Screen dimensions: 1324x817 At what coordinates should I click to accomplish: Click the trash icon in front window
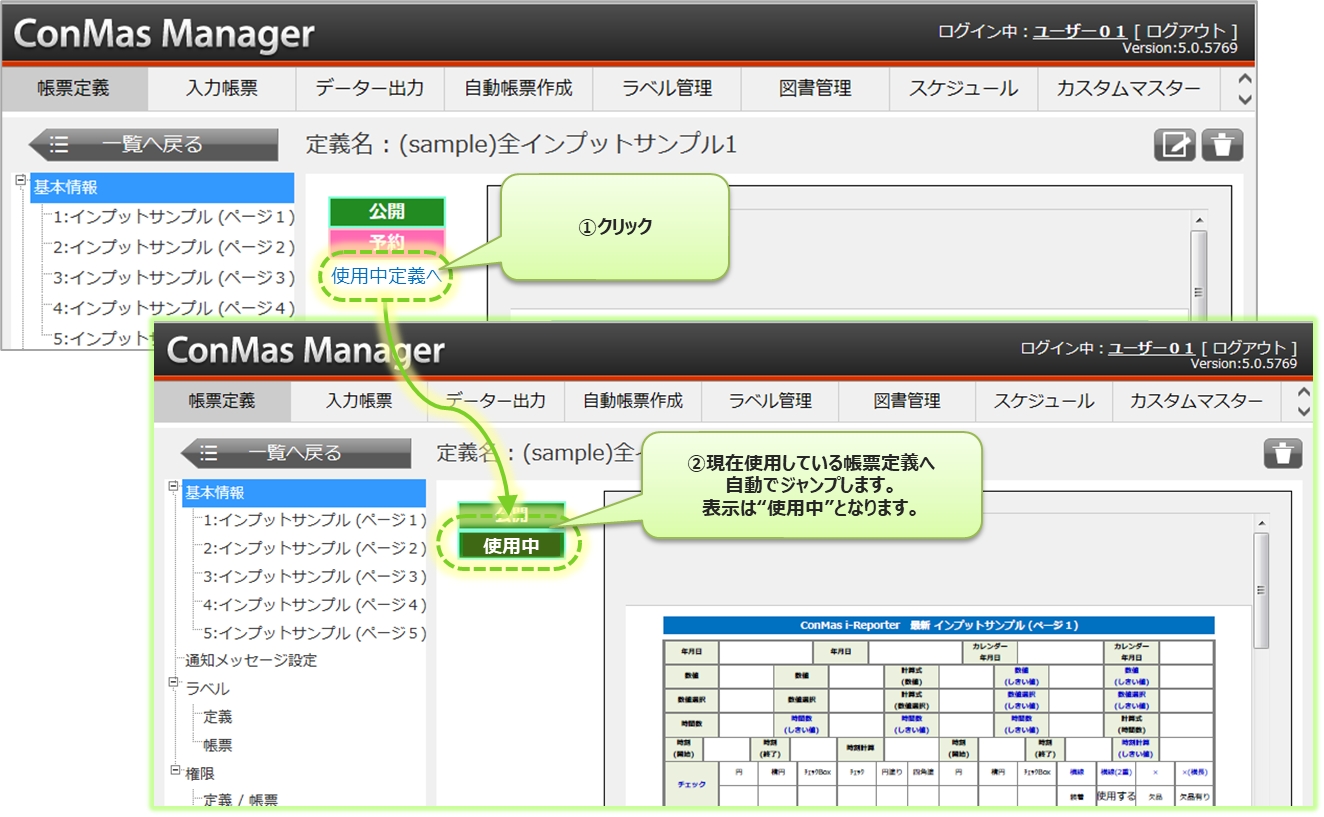pyautogui.click(x=1282, y=453)
